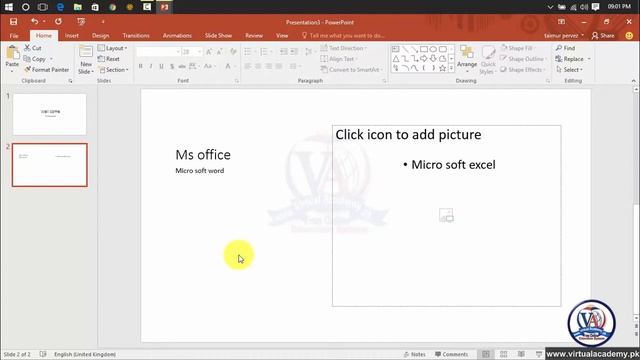Collapse the ribbon
640x360 pixels.
633,81
